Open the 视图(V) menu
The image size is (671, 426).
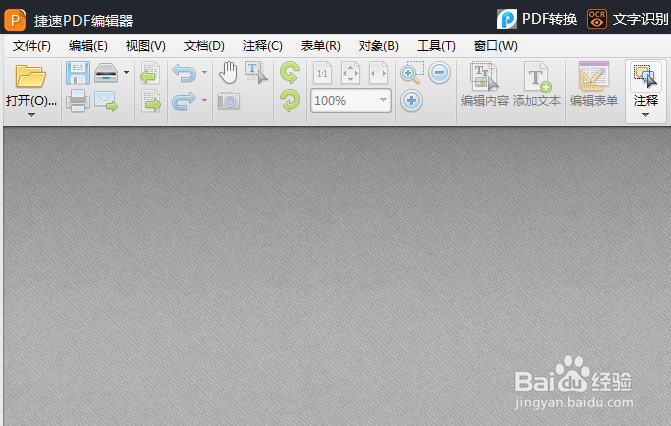point(145,46)
